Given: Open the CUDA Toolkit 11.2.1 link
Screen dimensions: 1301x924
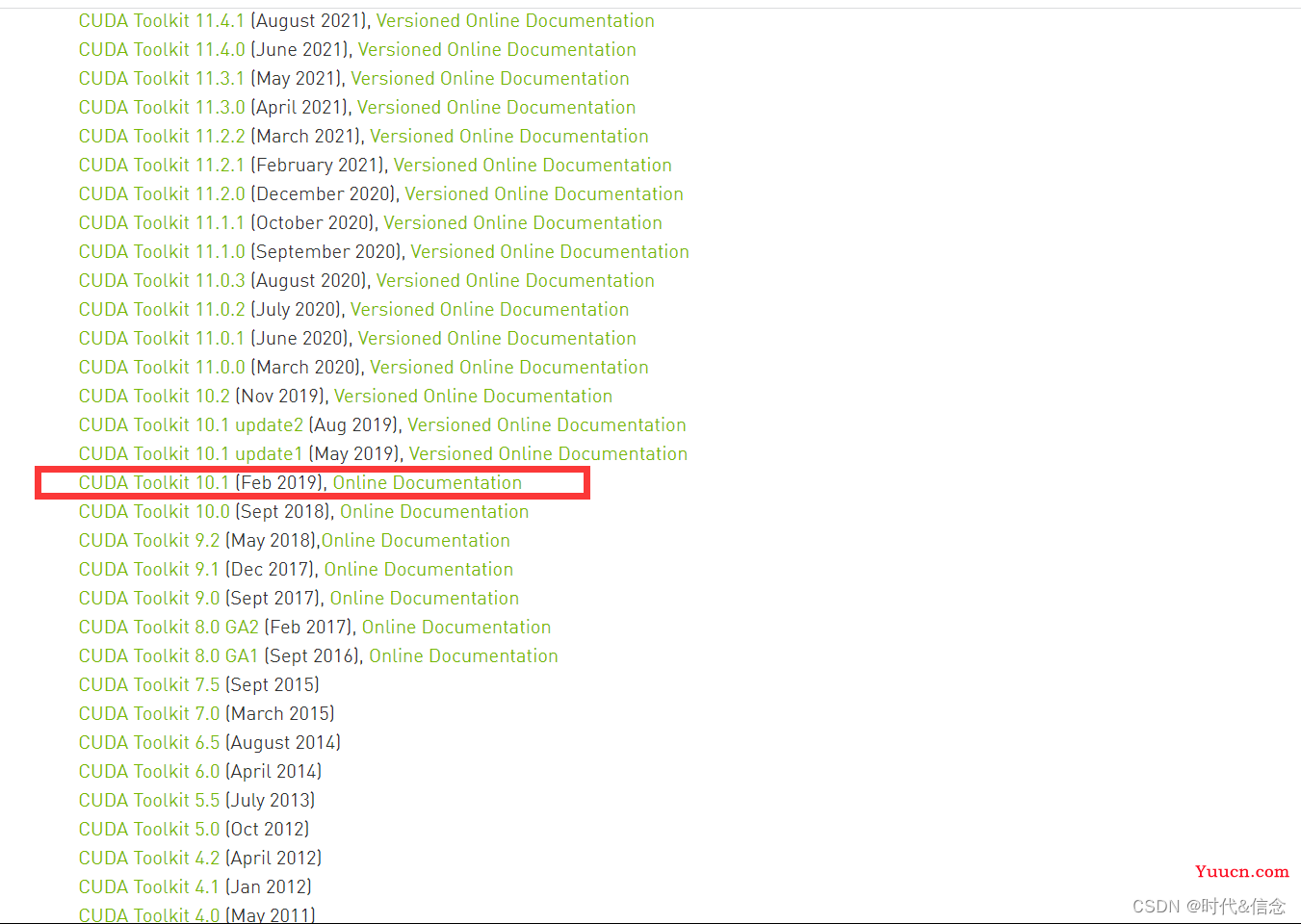Looking at the screenshot, I should pyautogui.click(x=162, y=165).
